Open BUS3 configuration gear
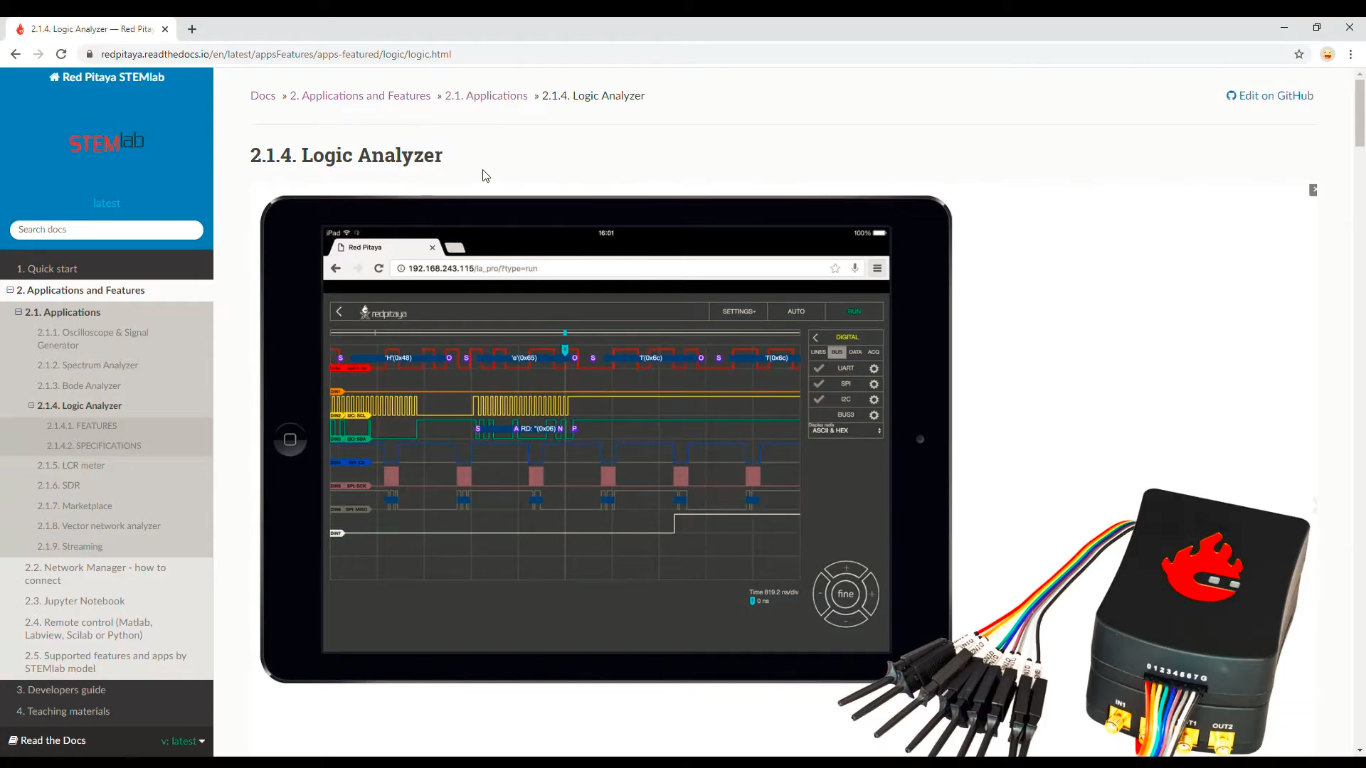The image size is (1366, 768). point(874,415)
